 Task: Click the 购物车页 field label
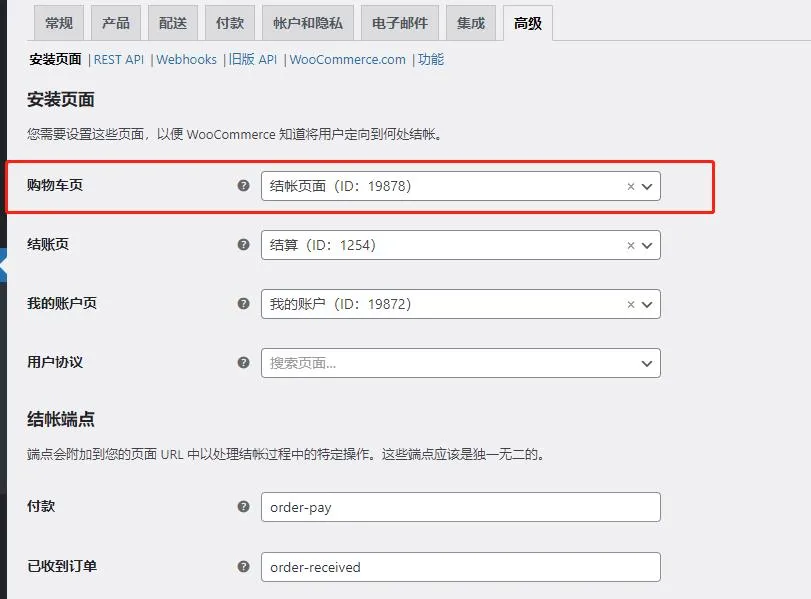coord(55,185)
